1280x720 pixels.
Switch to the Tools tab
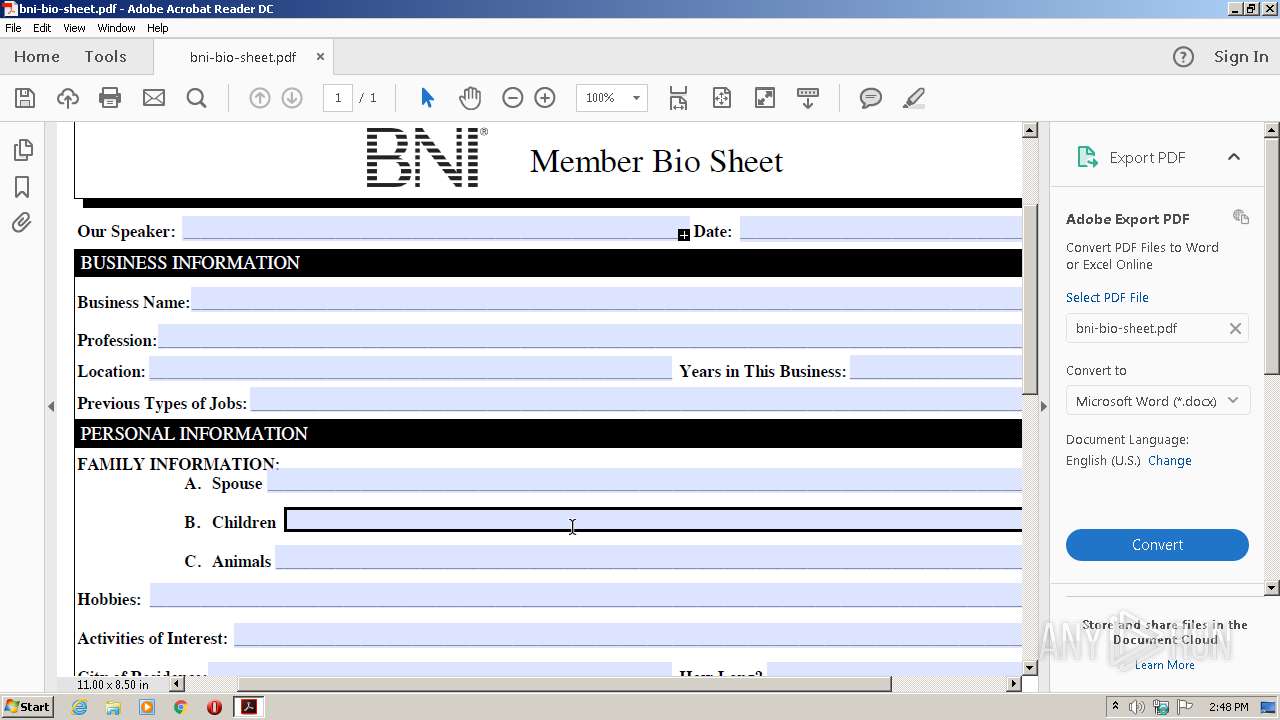[105, 57]
